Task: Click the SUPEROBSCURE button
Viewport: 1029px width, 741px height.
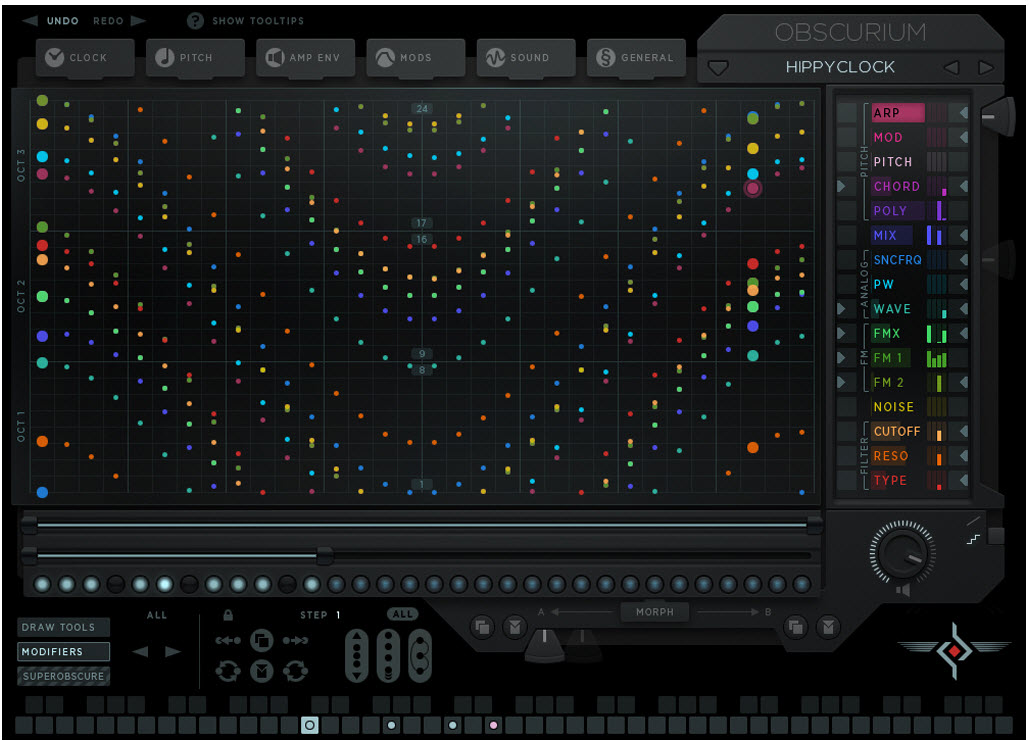Action: [63, 676]
